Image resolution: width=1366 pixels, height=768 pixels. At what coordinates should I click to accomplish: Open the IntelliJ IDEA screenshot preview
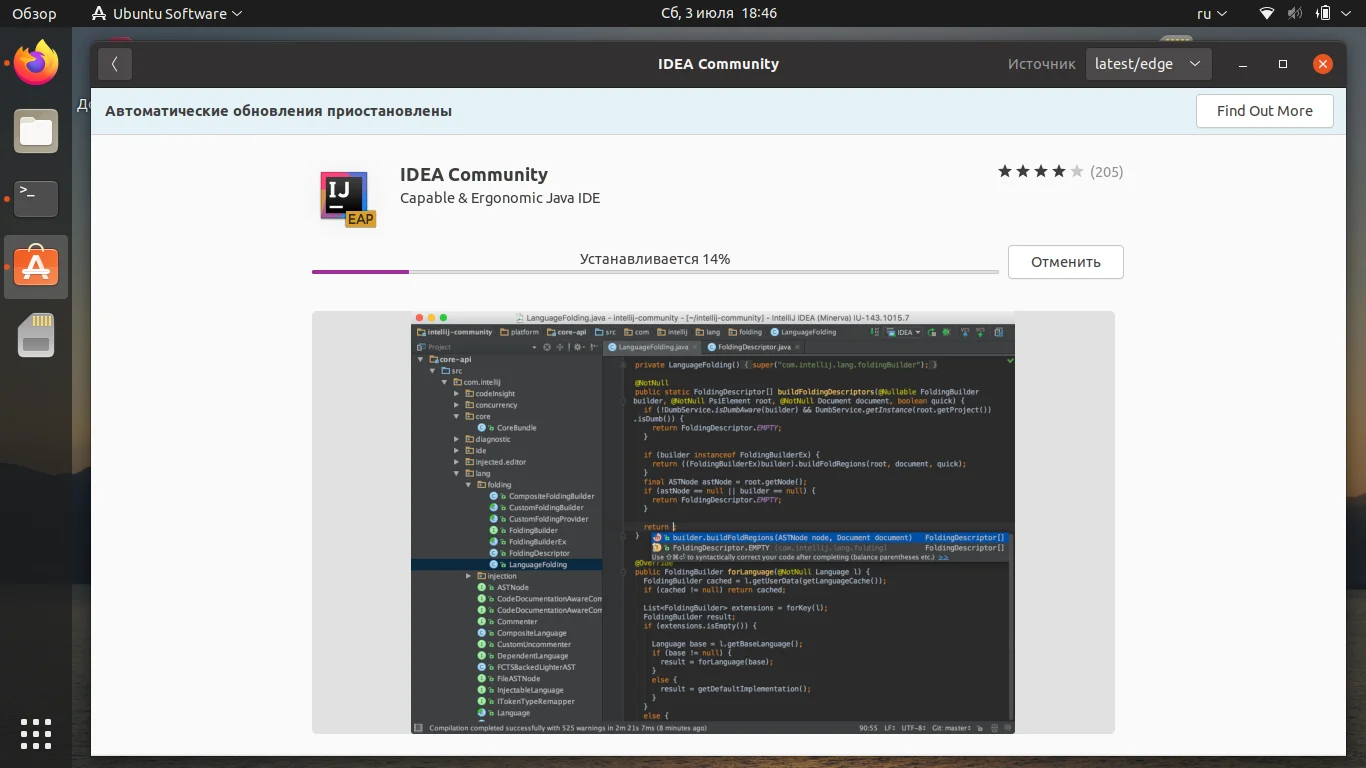(x=713, y=522)
